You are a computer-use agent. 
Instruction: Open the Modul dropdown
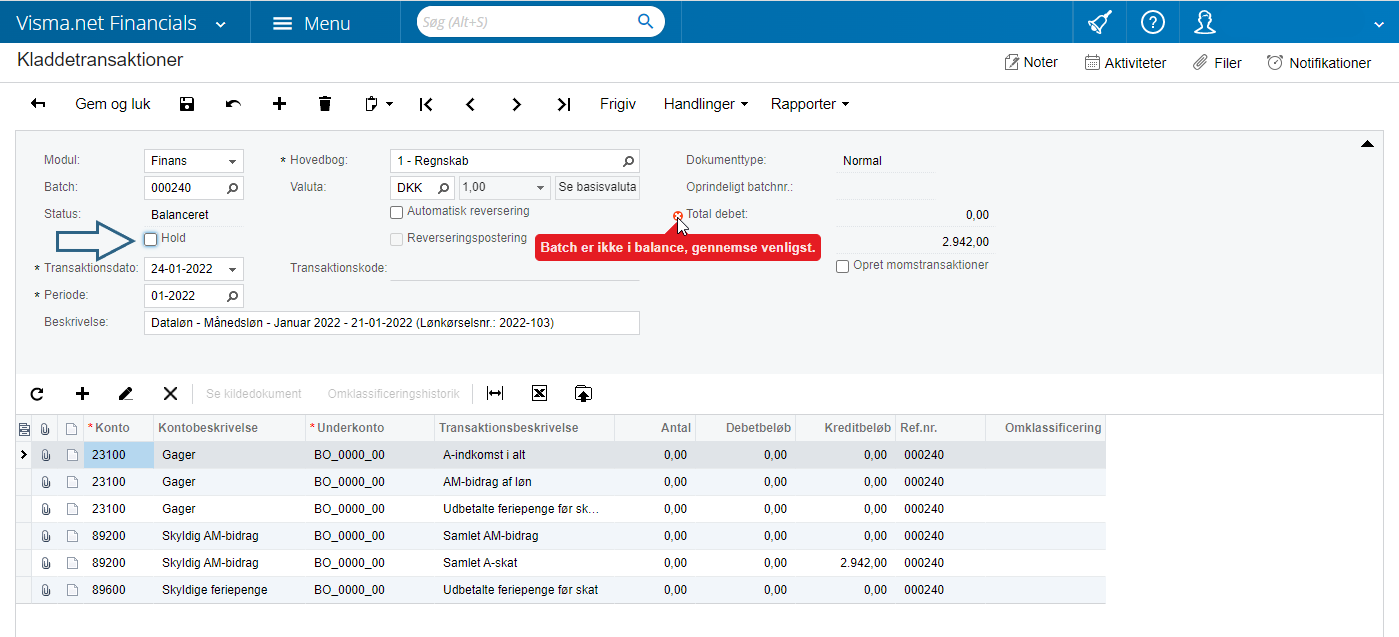click(x=232, y=161)
